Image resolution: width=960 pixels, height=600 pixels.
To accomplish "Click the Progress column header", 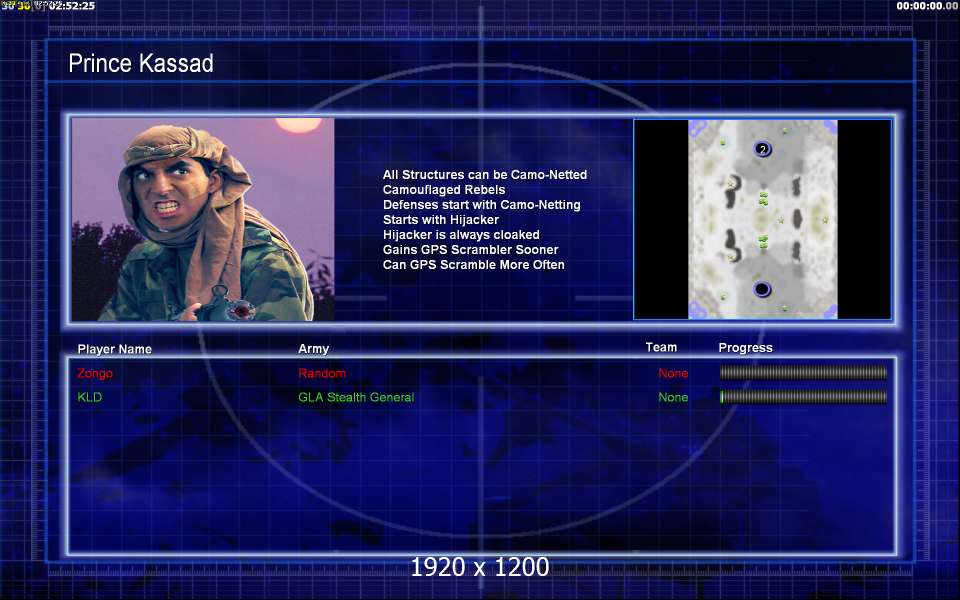I will pyautogui.click(x=745, y=348).
